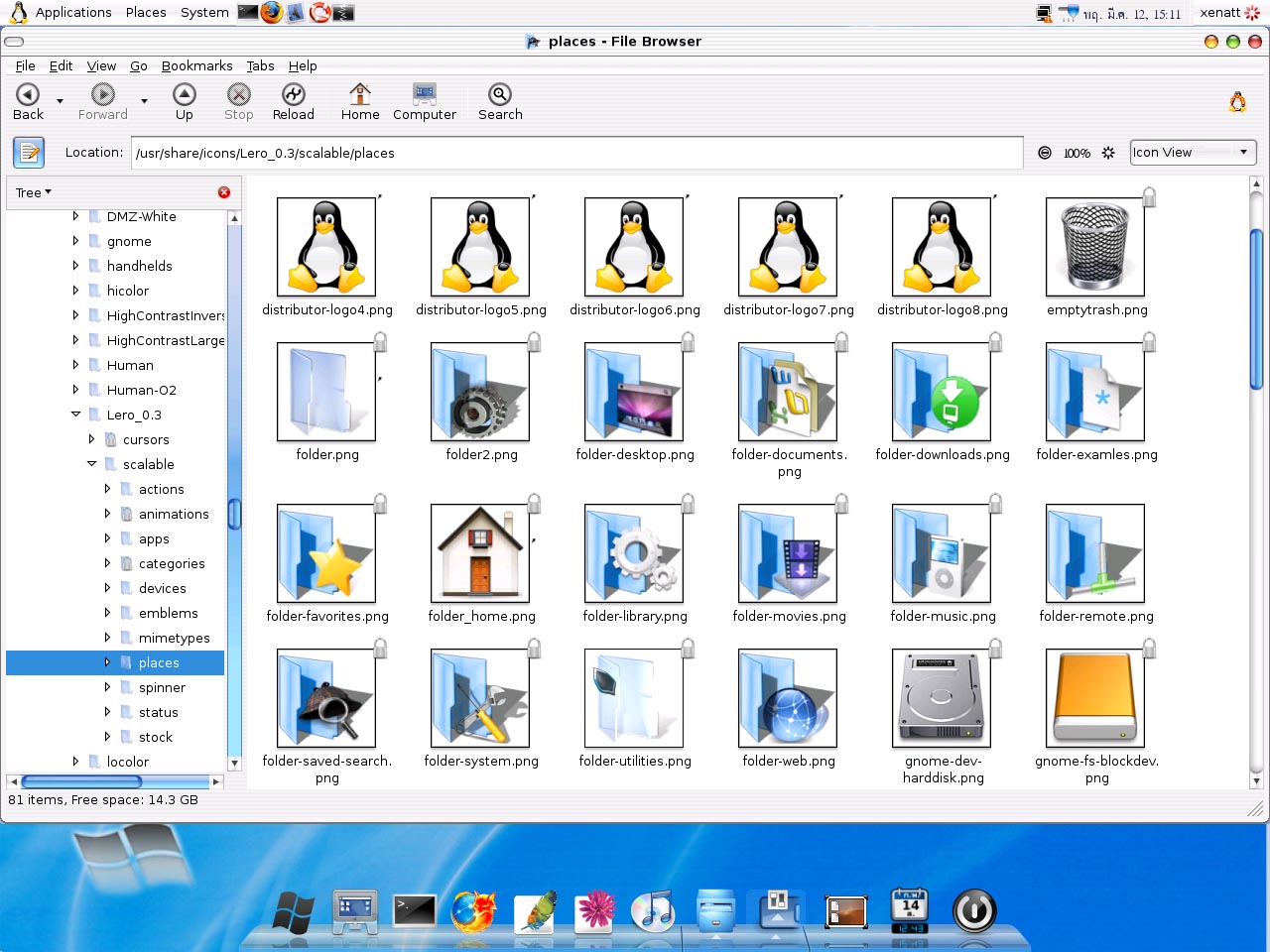The height and width of the screenshot is (952, 1270).
Task: Click the location path field
Action: 577,153
